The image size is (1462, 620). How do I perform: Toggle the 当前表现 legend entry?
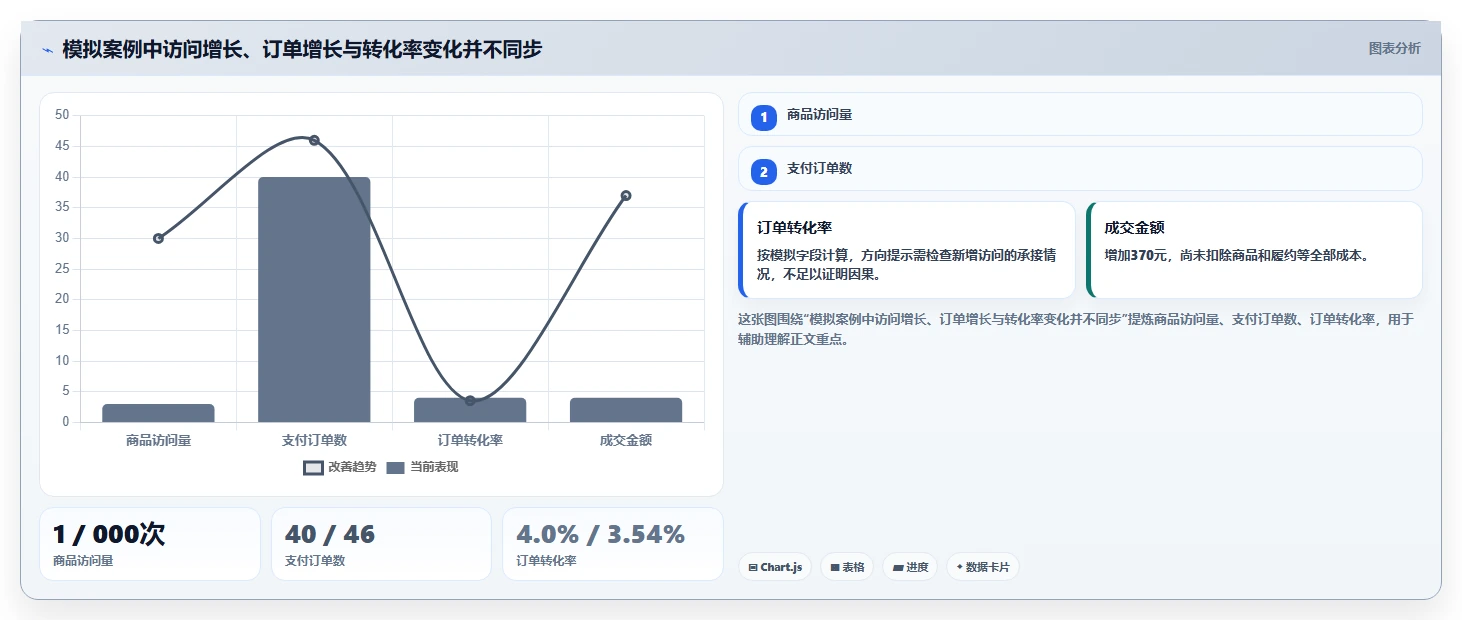(422, 467)
